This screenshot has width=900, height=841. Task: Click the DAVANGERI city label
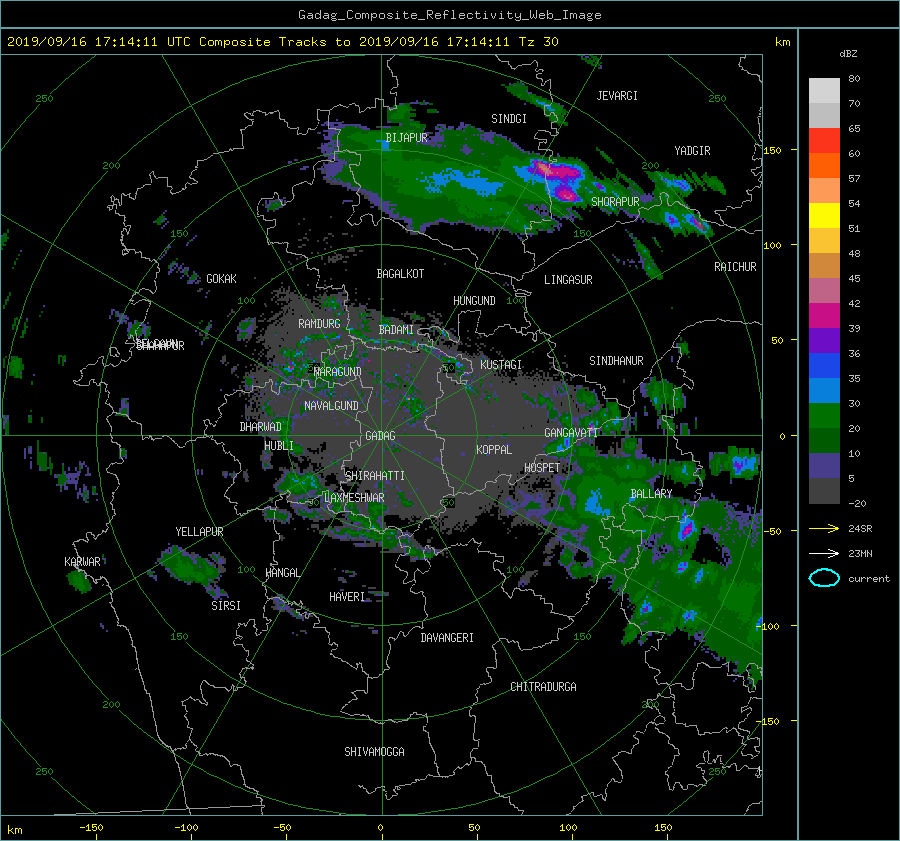447,638
